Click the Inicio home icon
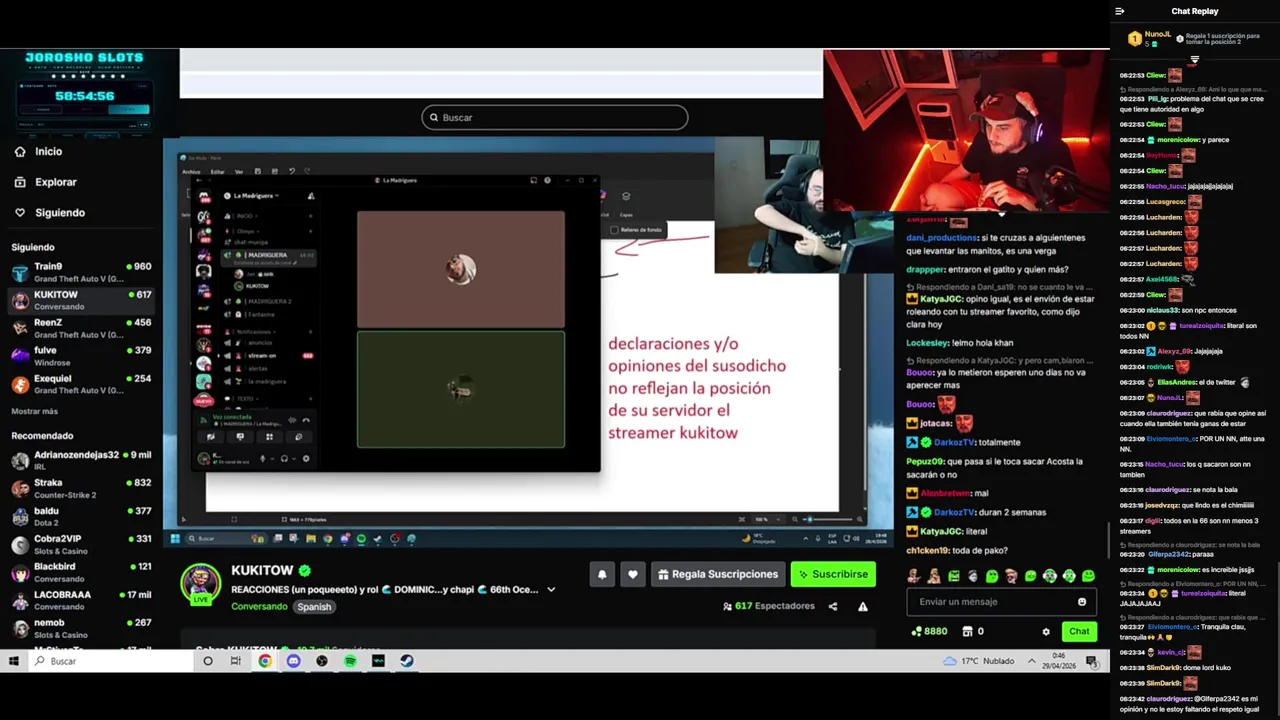 20,151
